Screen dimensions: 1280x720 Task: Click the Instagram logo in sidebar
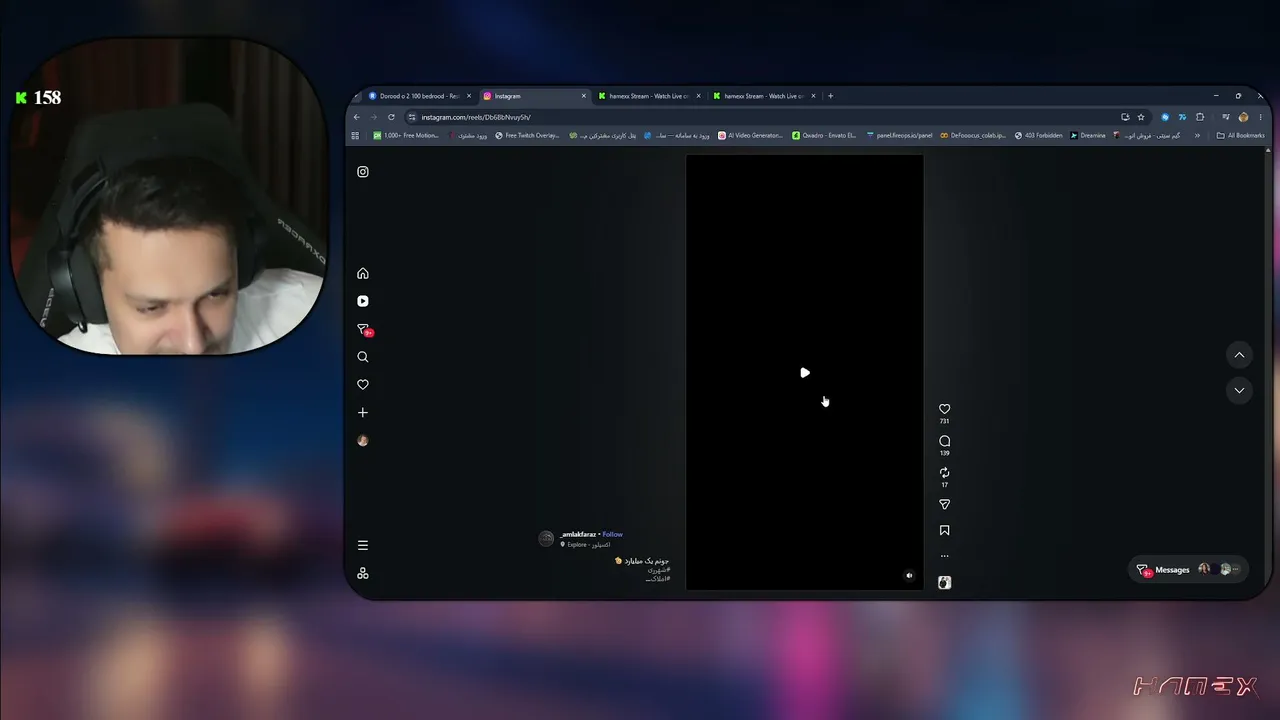click(363, 172)
